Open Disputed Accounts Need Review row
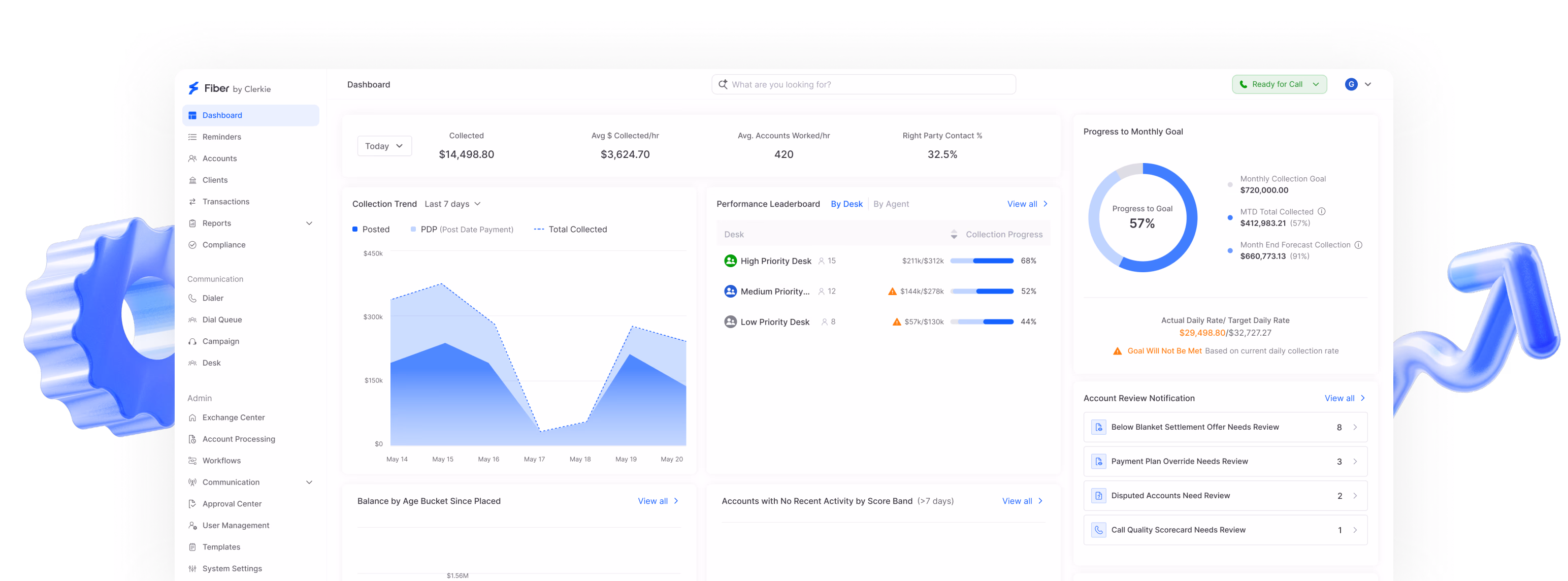This screenshot has height=581, width=1568. pyautogui.click(x=1225, y=496)
